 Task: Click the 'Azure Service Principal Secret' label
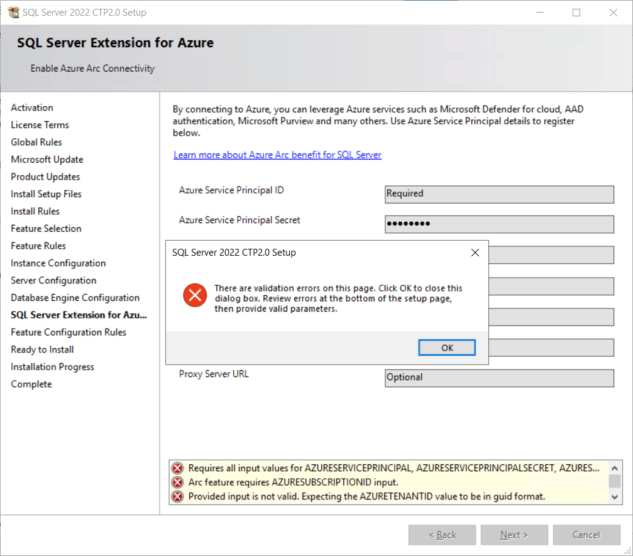(x=239, y=220)
